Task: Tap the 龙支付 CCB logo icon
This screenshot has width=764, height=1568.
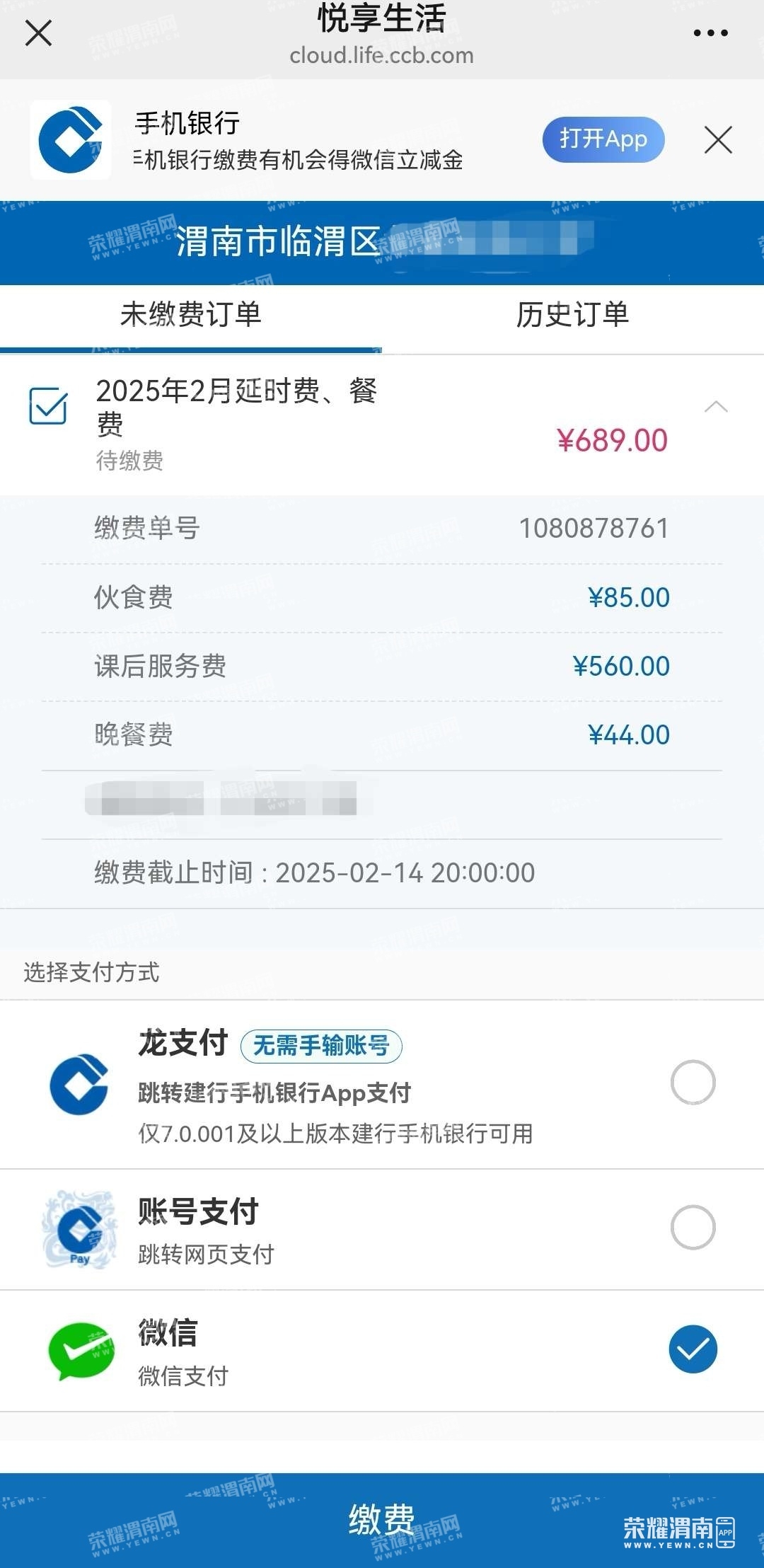Action: pos(79,1084)
